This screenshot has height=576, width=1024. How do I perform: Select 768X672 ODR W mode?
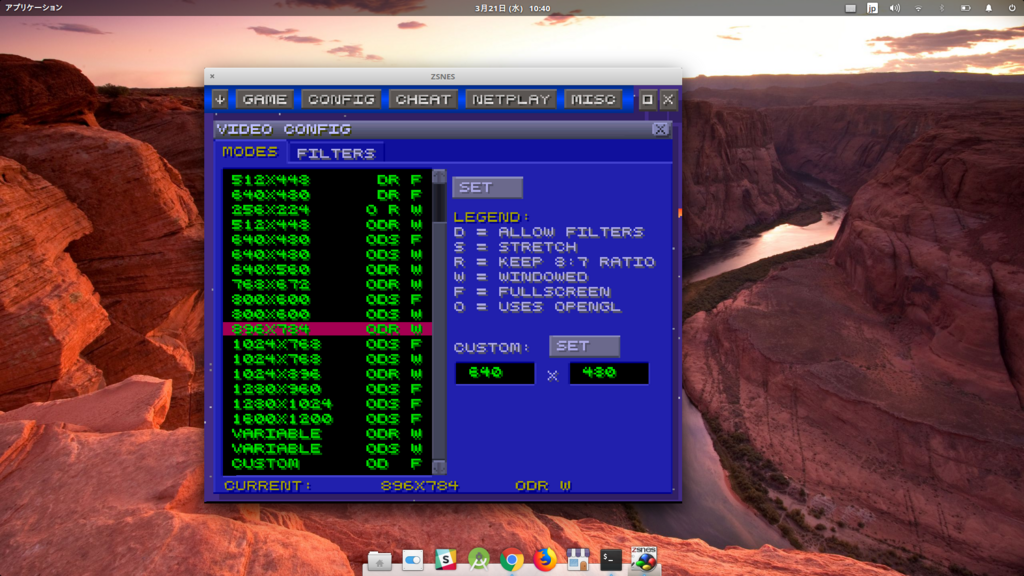pyautogui.click(x=327, y=285)
